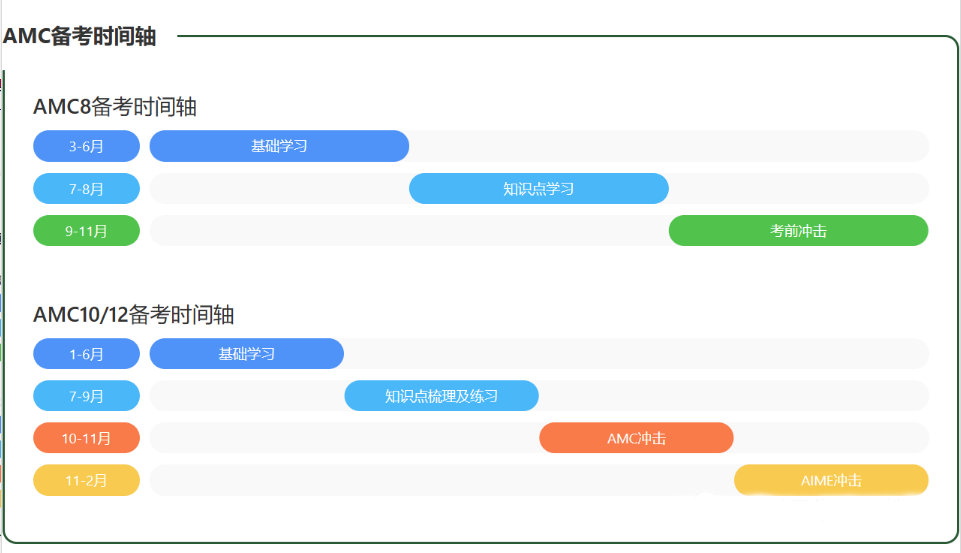Click the empty gray track right of 基础学习 in AMC8
The image size is (961, 553).
(669, 146)
